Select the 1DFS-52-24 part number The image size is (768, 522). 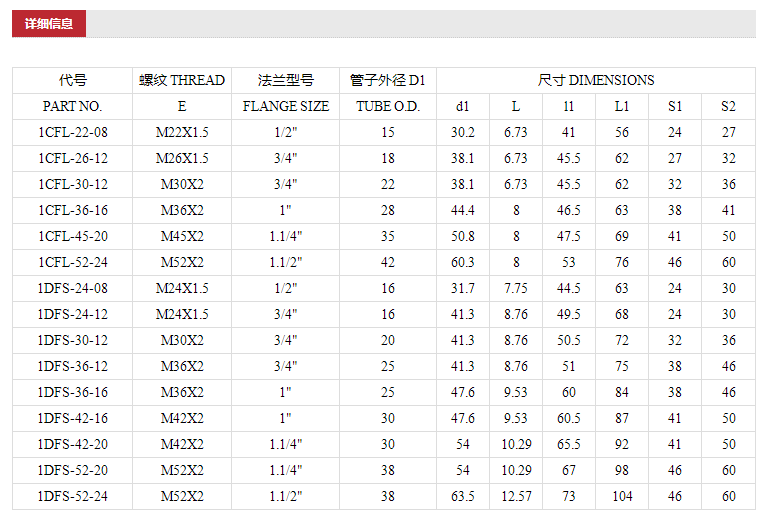click(x=73, y=496)
